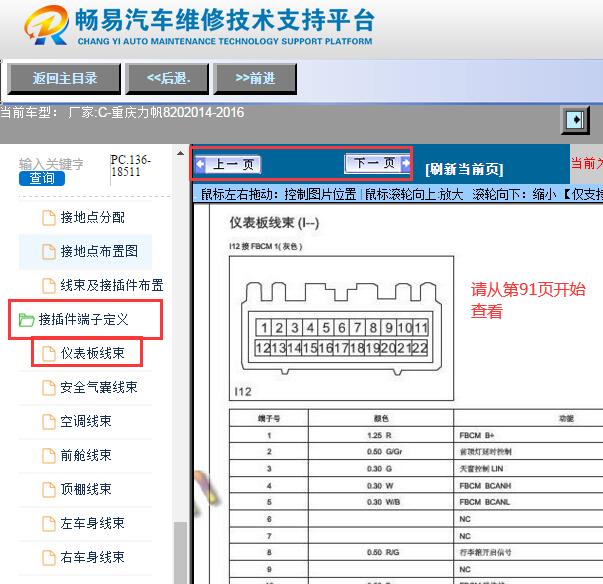Open the 左车身线束 document
Viewport: 603px width, 584px height.
pos(92,523)
